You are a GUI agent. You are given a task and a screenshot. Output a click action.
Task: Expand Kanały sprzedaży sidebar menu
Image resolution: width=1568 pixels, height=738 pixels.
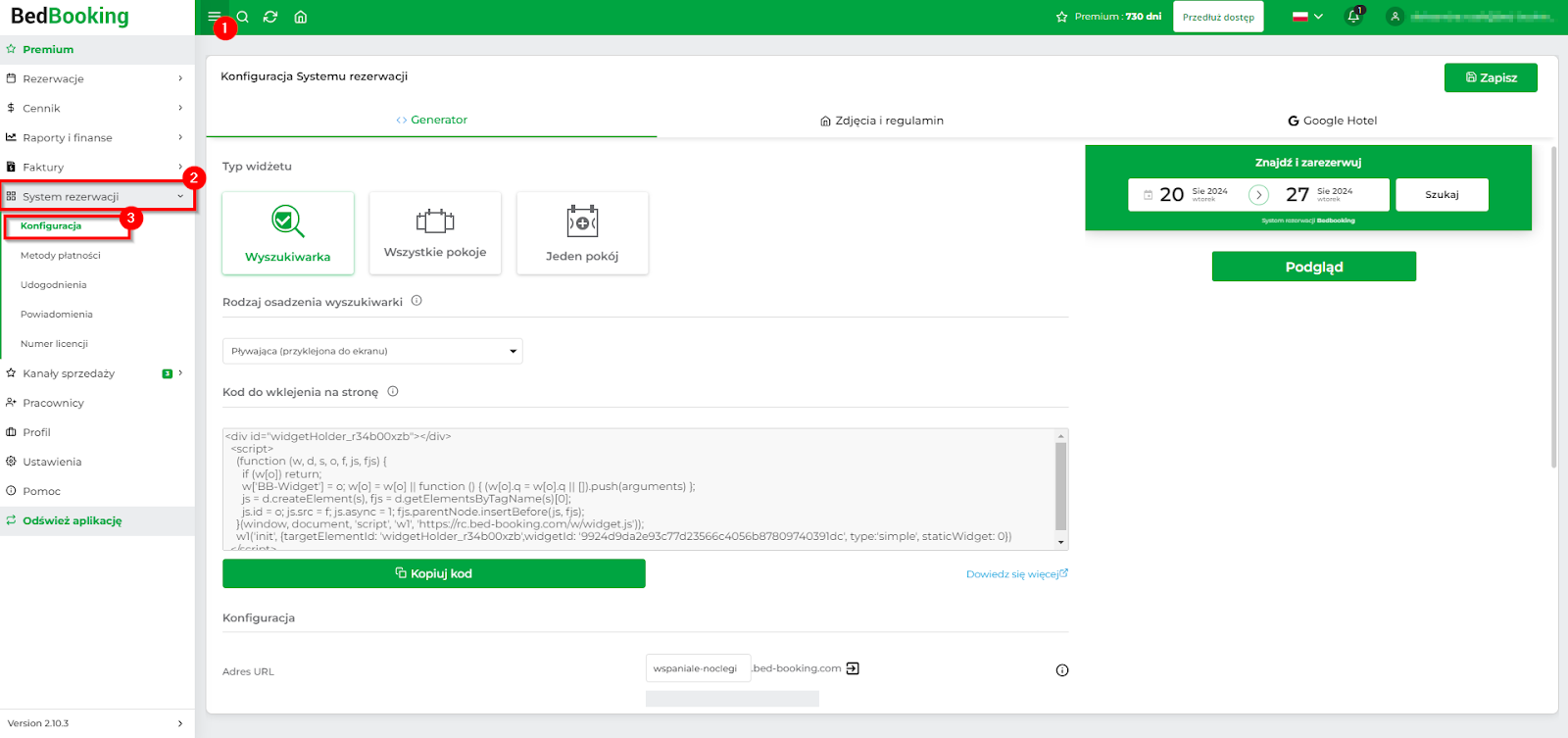(x=97, y=373)
